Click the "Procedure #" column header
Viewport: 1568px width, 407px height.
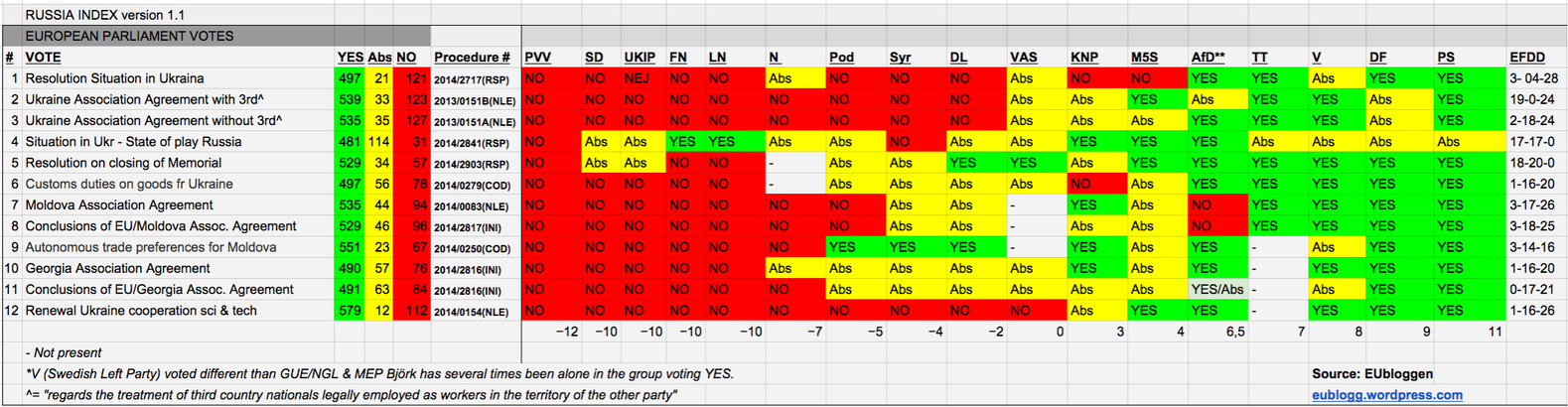(x=472, y=58)
